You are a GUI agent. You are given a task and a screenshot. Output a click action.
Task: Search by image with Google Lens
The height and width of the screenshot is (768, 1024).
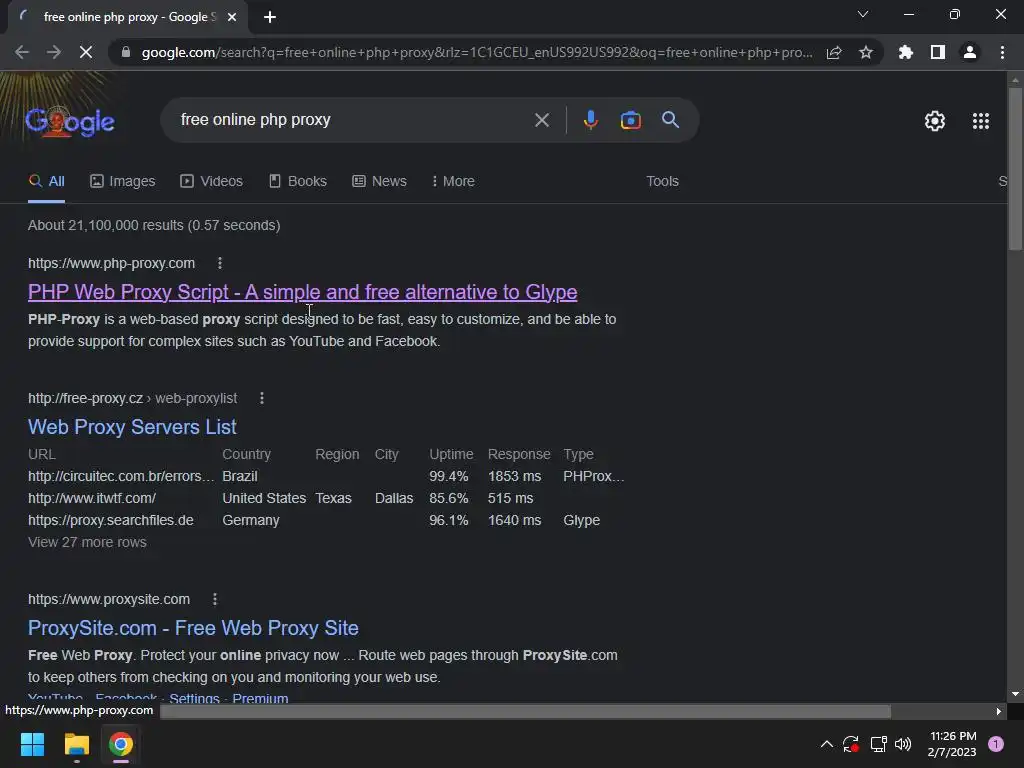click(630, 120)
